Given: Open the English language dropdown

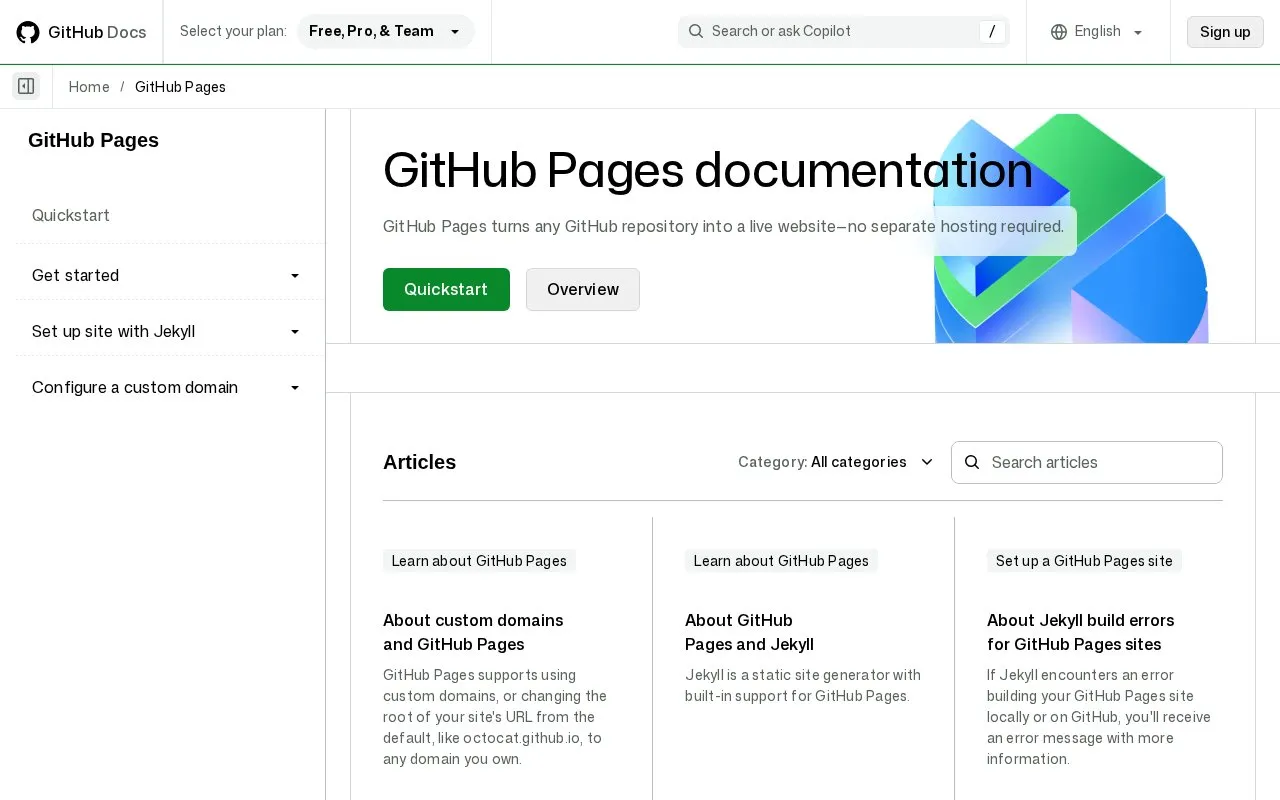Looking at the screenshot, I should pyautogui.click(x=1097, y=32).
